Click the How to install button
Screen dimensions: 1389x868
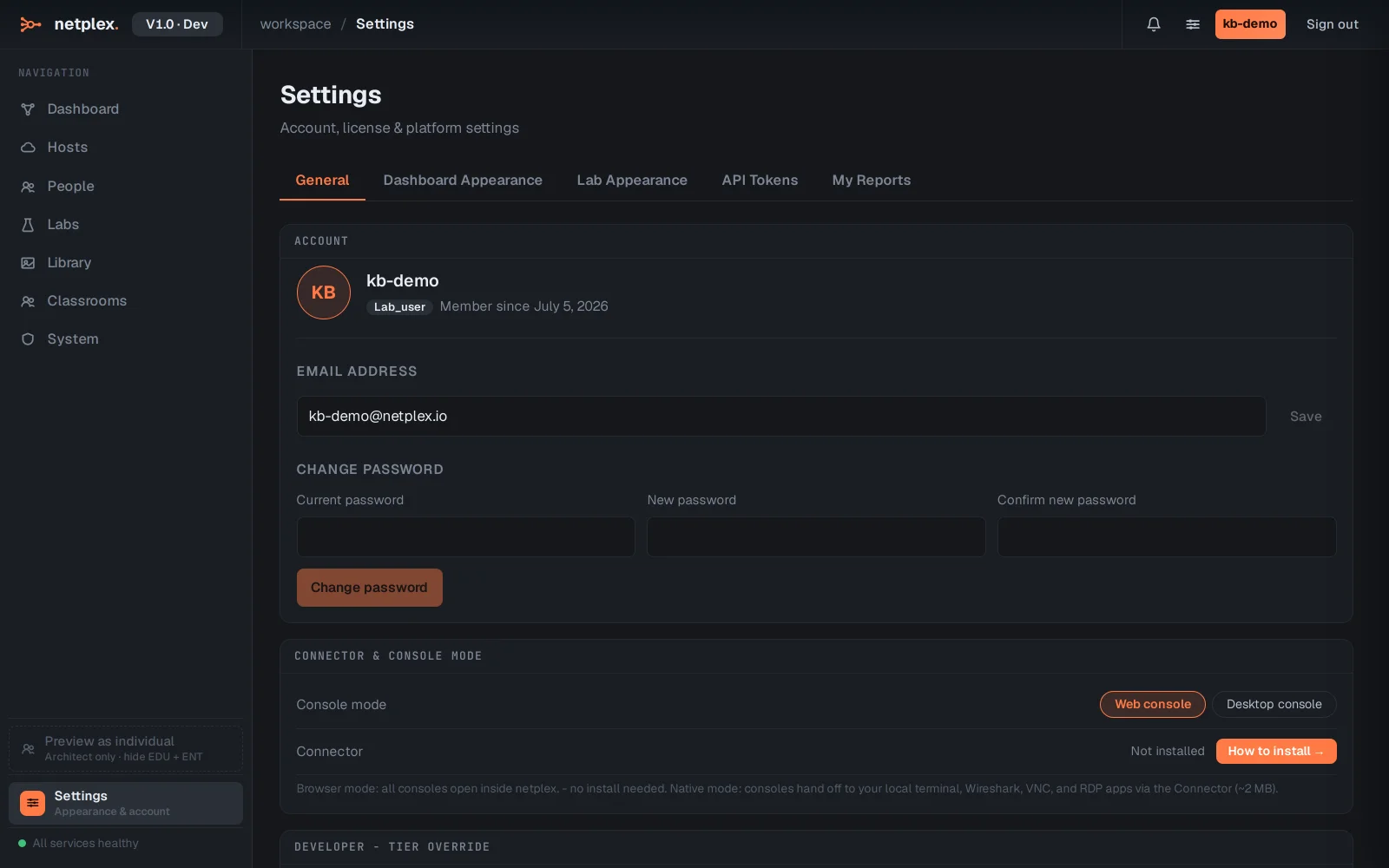pyautogui.click(x=1276, y=751)
